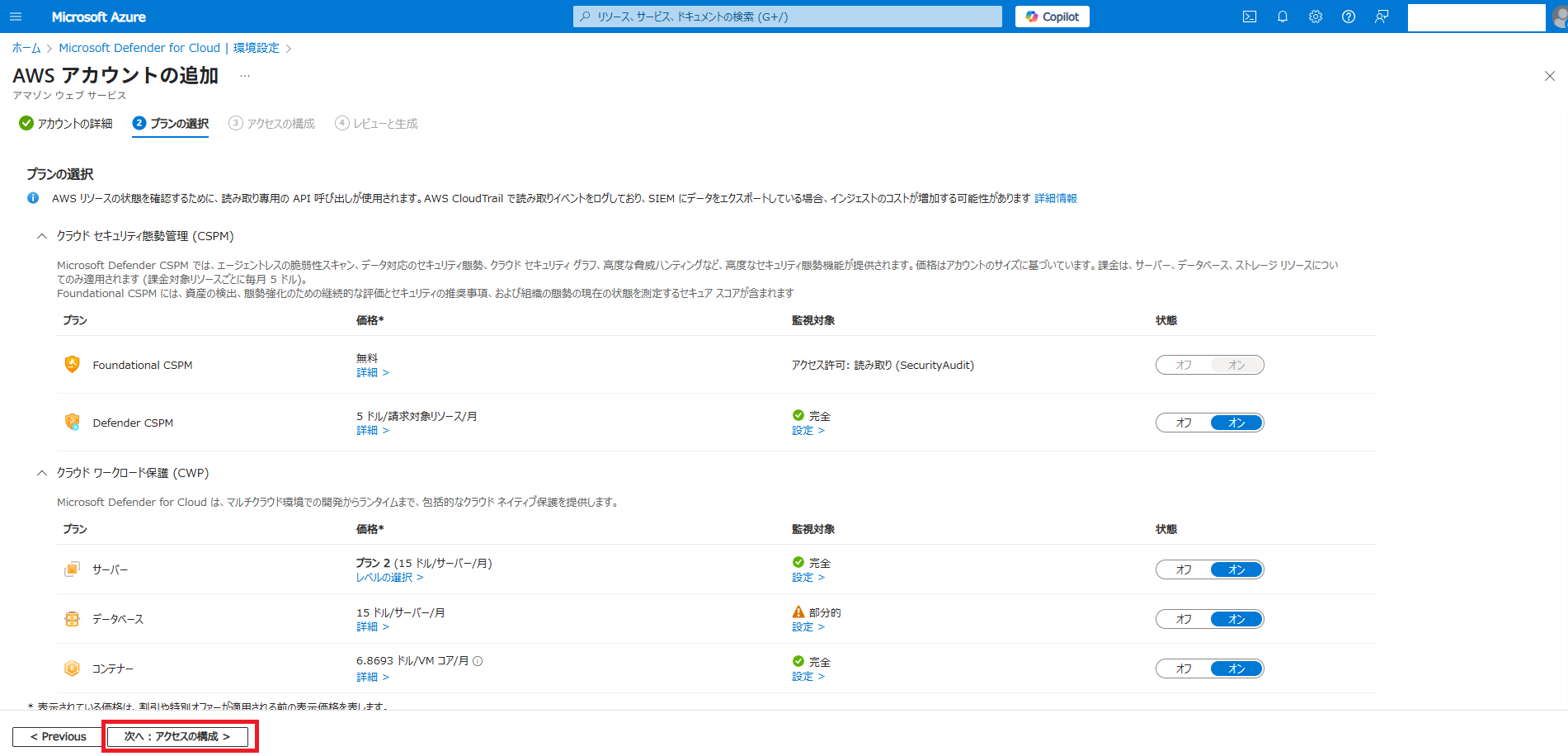Close the AWS account pane

(x=1550, y=76)
